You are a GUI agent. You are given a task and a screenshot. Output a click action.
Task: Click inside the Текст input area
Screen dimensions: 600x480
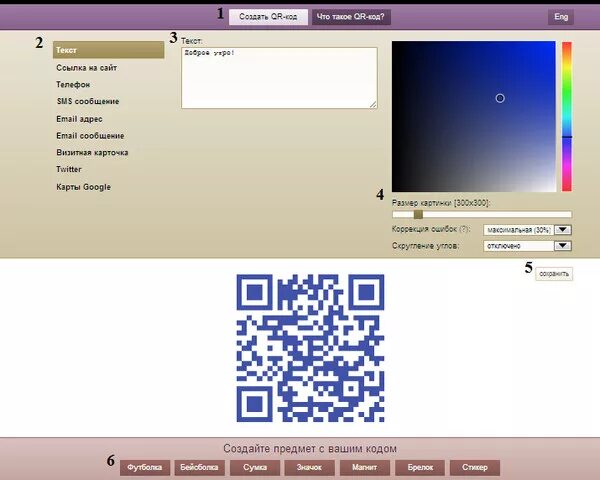279,78
